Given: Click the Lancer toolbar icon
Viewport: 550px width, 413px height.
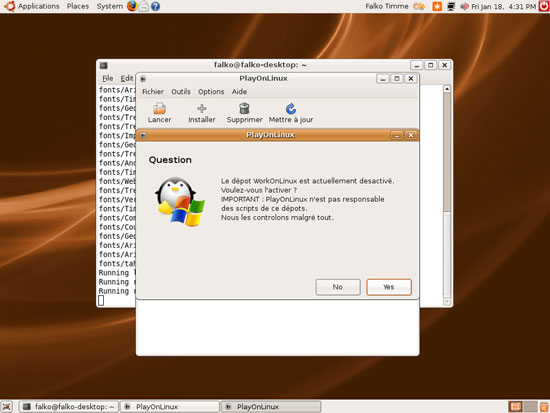Looking at the screenshot, I should [x=159, y=108].
